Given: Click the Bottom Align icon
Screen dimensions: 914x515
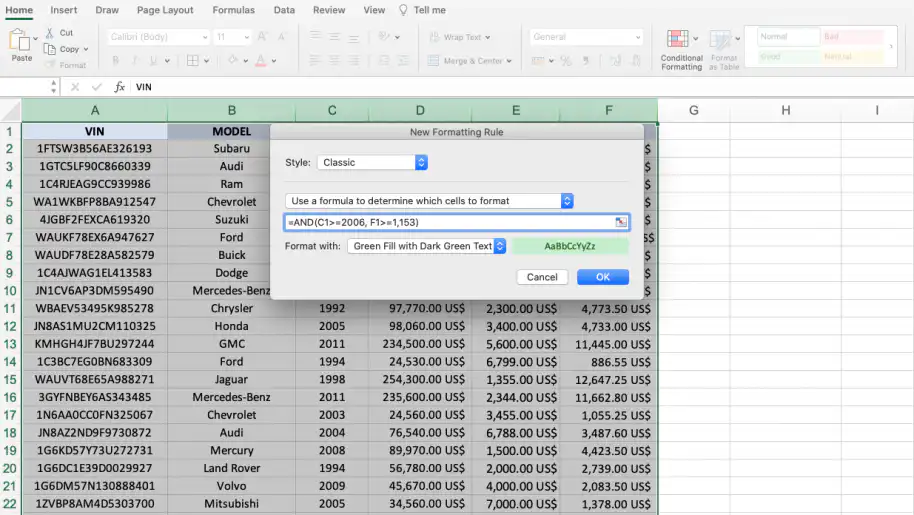Looking at the screenshot, I should [353, 37].
